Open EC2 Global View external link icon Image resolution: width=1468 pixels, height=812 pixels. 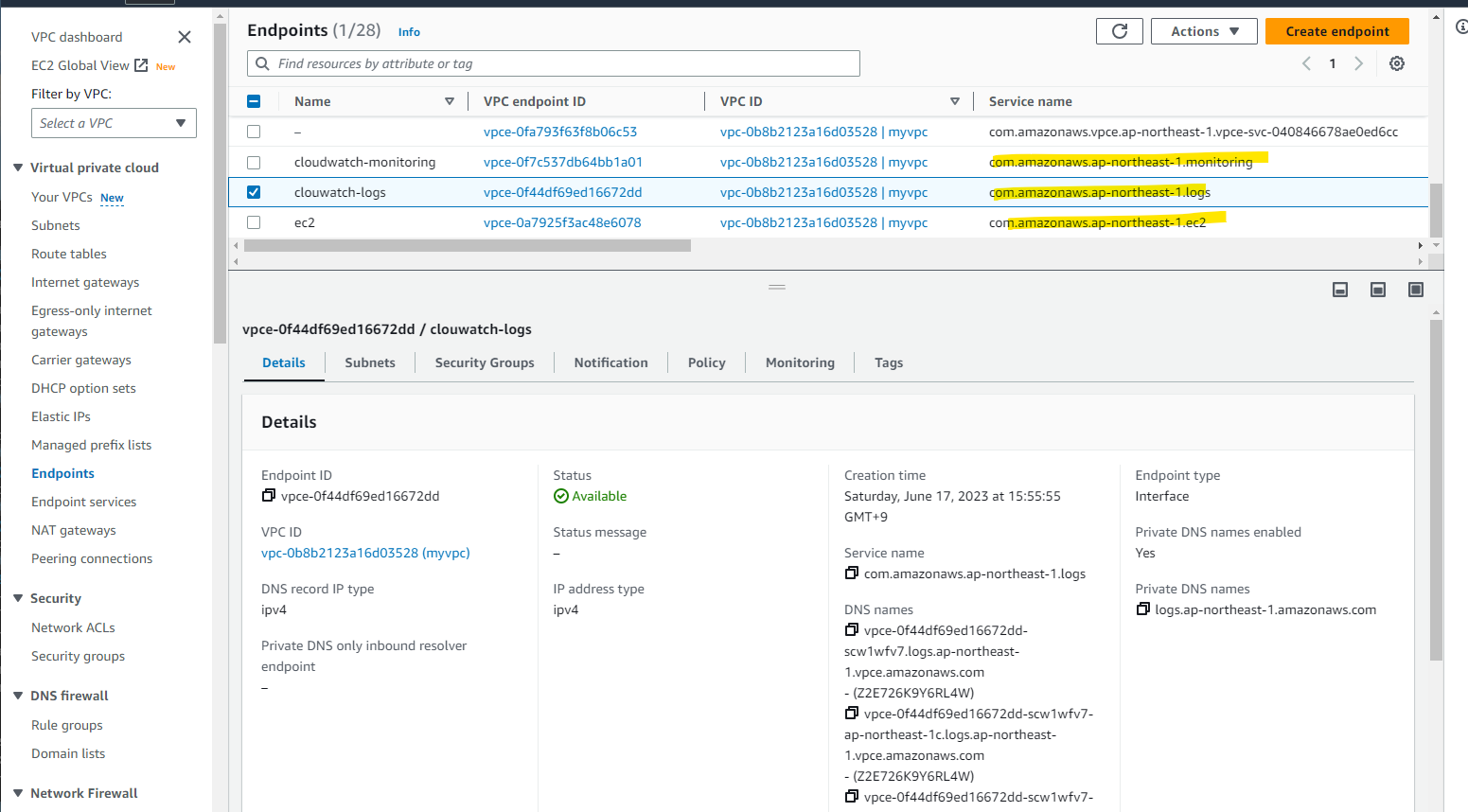(141, 65)
